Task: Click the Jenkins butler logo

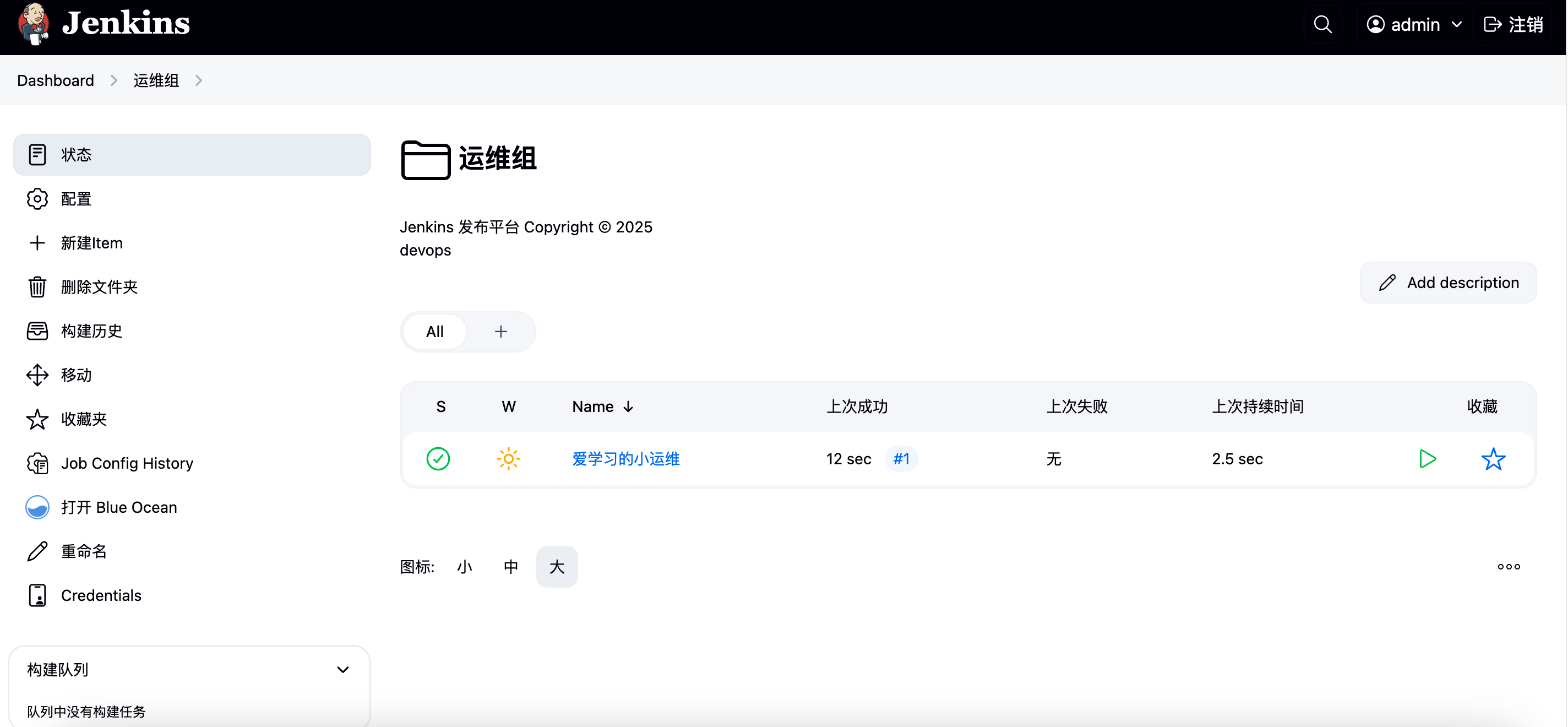Action: [x=34, y=24]
